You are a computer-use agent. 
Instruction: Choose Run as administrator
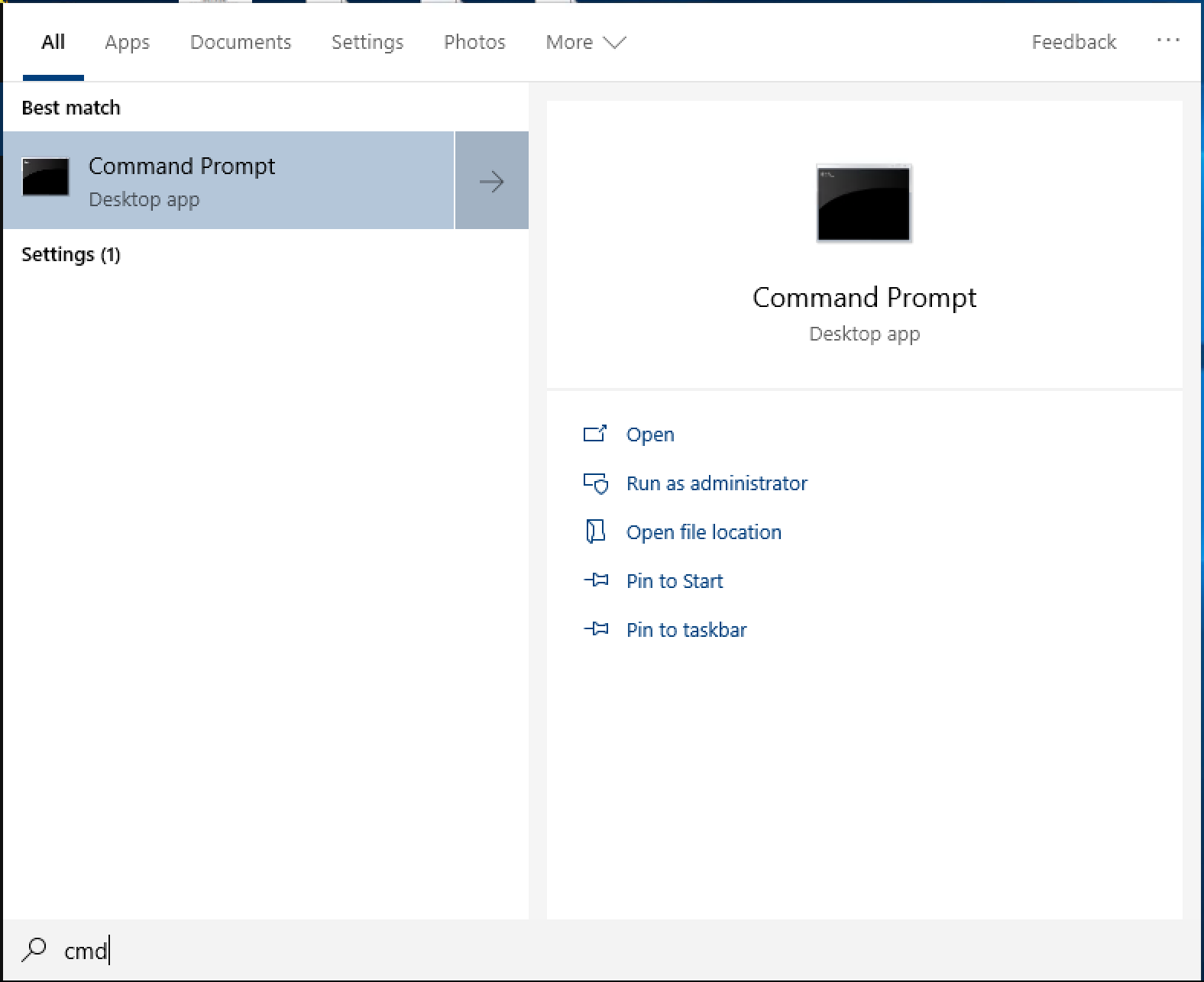click(x=716, y=483)
